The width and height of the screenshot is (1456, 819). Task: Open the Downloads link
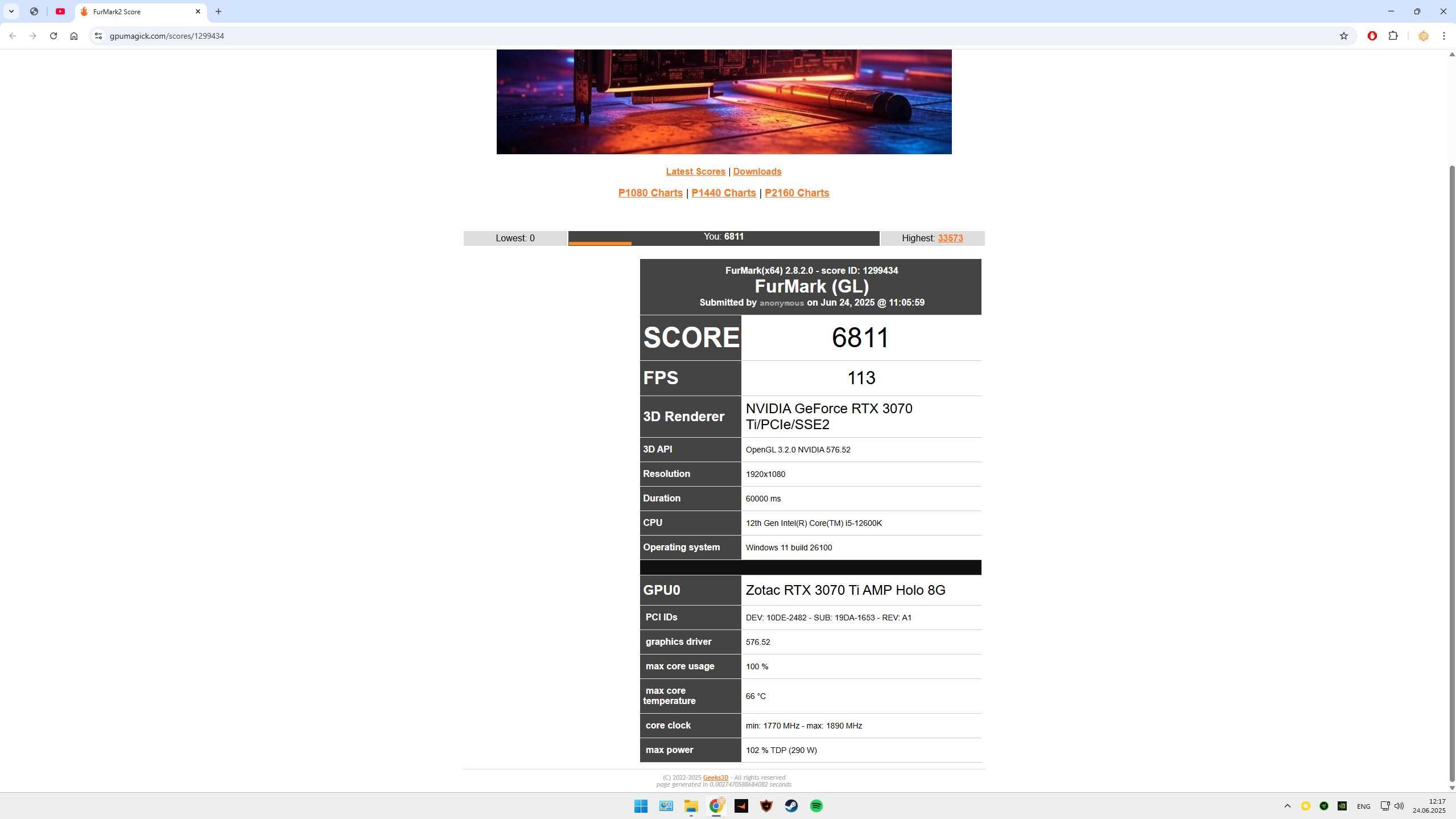757,171
